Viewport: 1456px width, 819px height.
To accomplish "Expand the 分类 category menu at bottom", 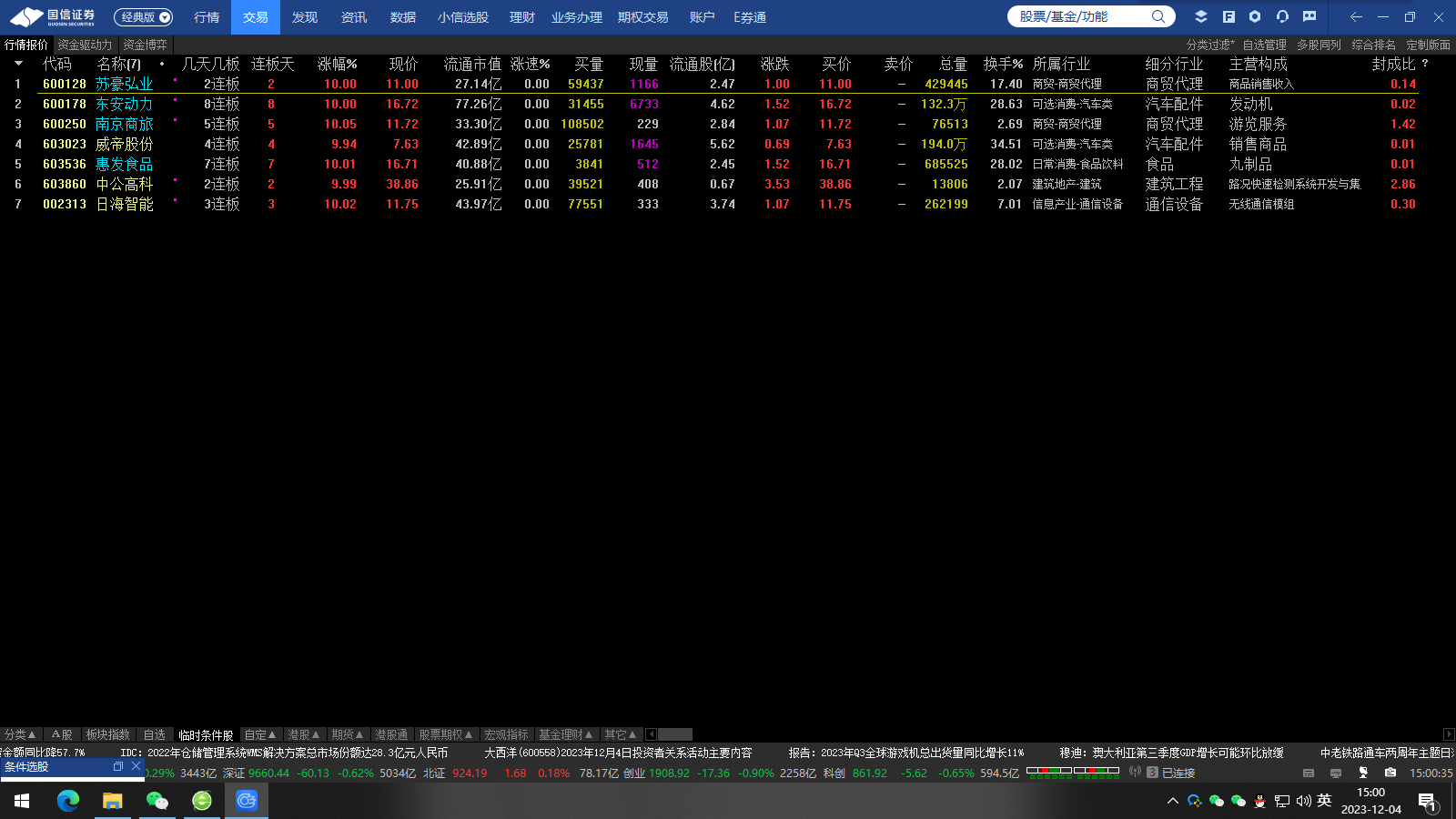I will coord(20,734).
